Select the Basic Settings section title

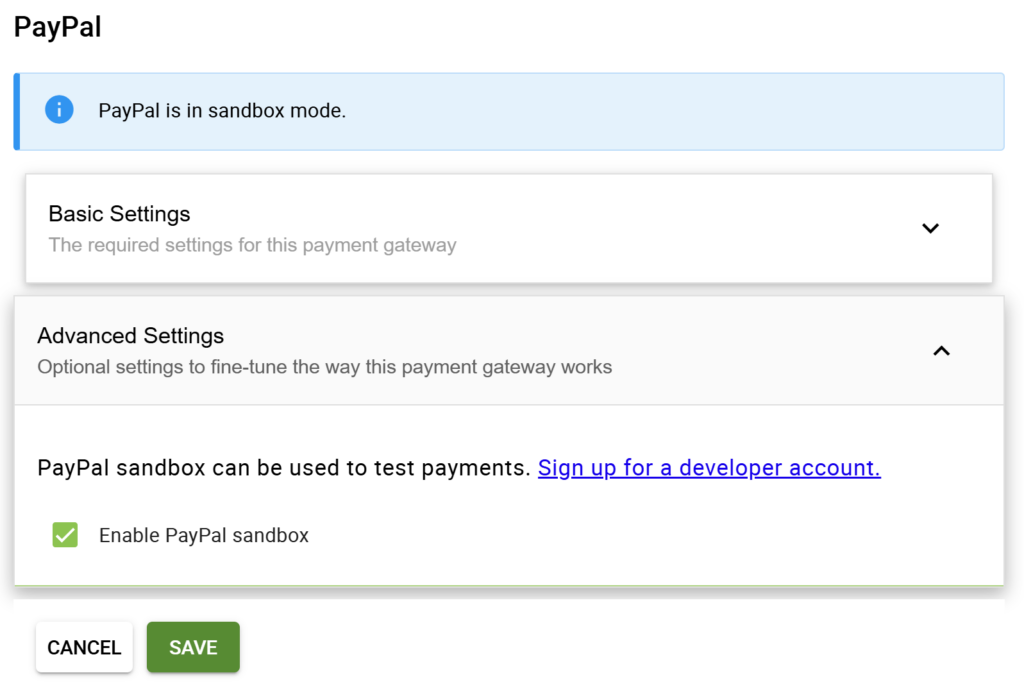click(119, 214)
